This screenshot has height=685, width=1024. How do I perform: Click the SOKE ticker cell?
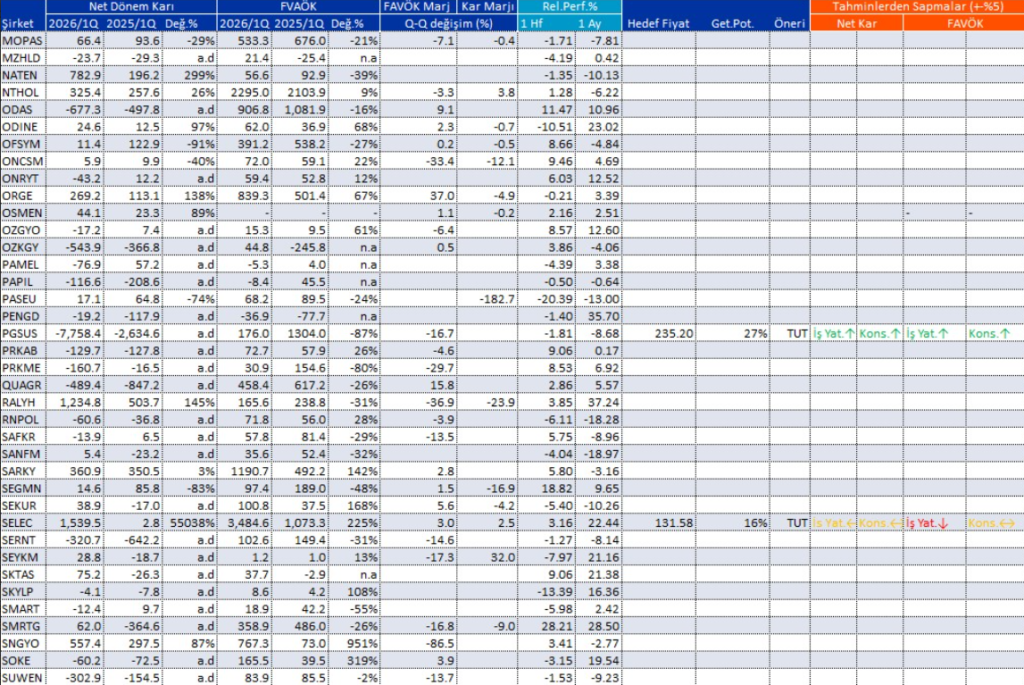click(22, 661)
